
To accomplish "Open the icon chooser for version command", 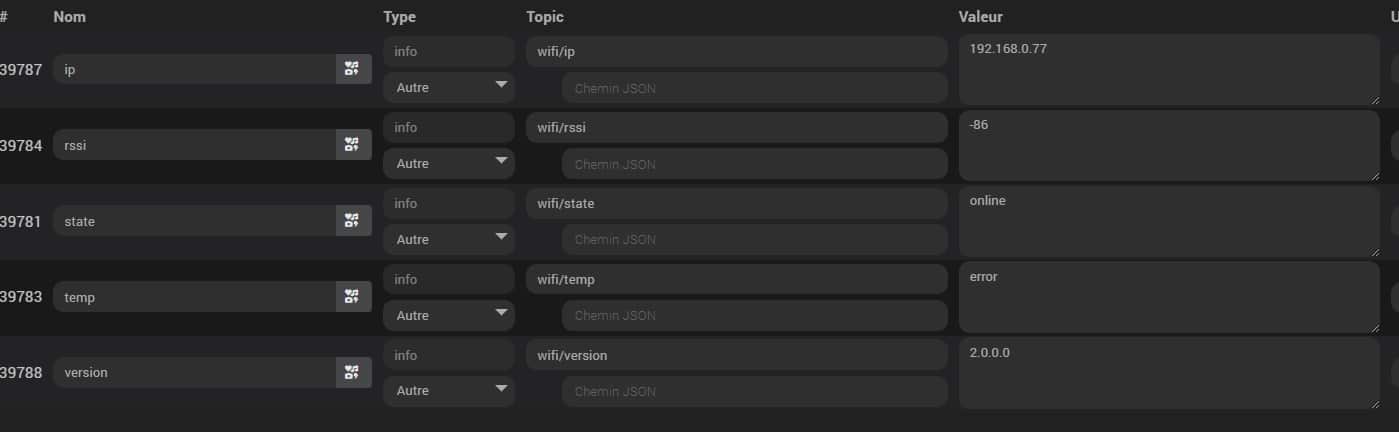I will [x=353, y=372].
